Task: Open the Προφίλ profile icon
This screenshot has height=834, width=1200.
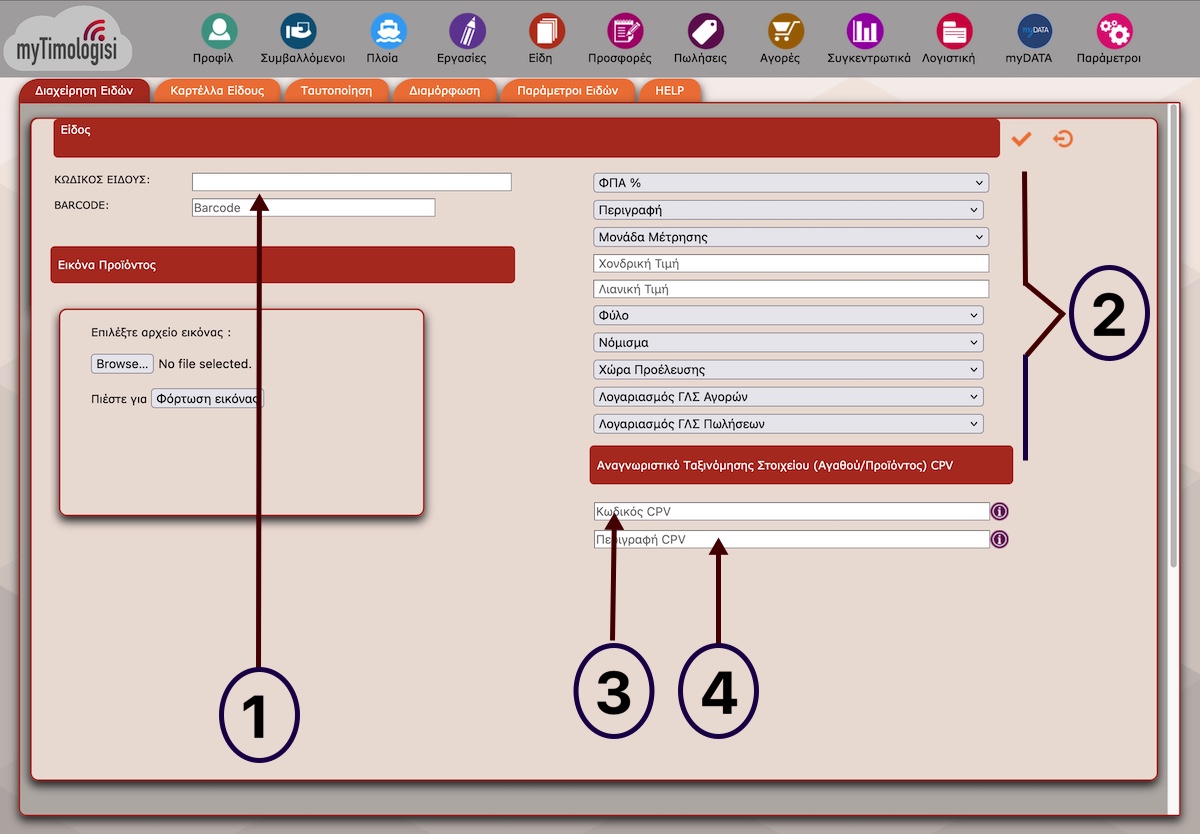Action: (219, 31)
